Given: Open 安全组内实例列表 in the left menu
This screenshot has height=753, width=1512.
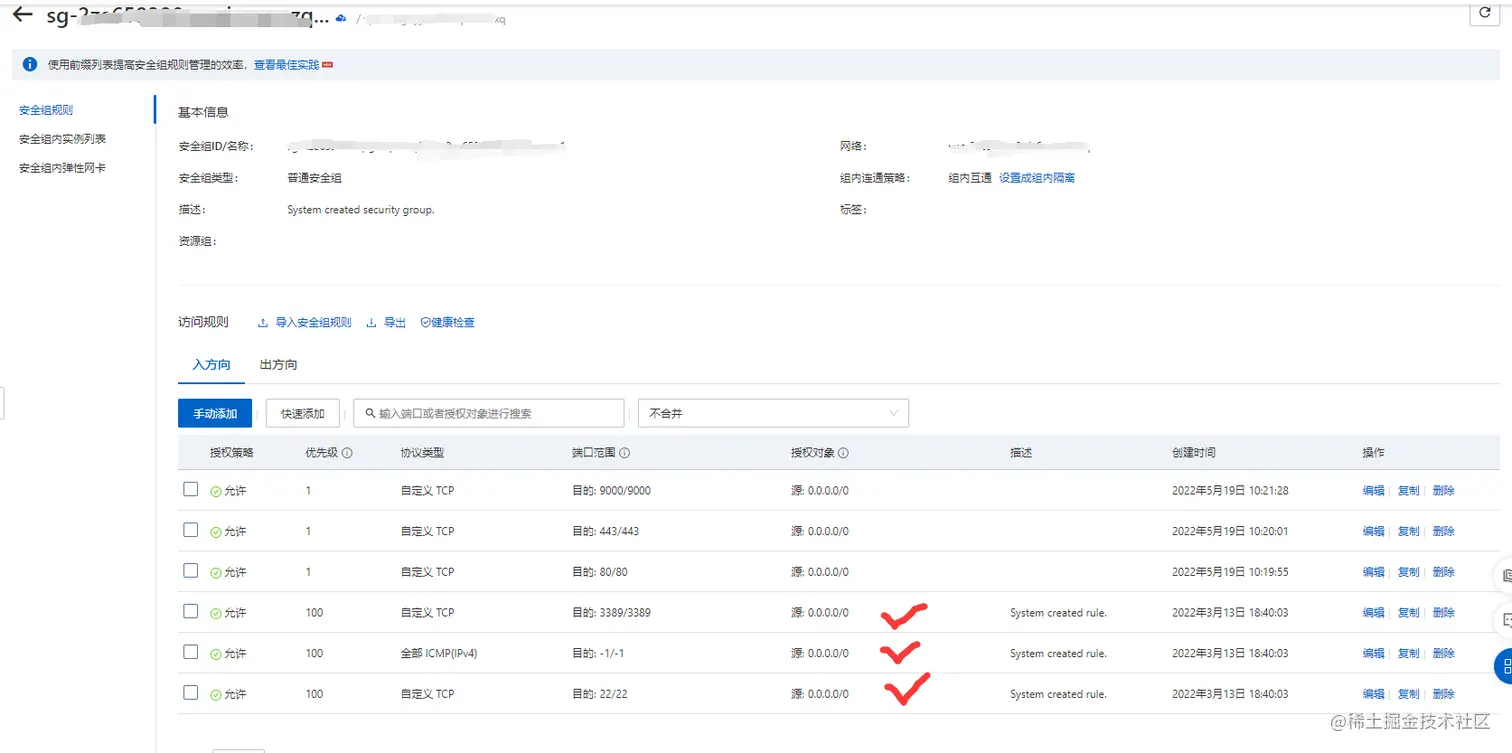Looking at the screenshot, I should tap(62, 139).
